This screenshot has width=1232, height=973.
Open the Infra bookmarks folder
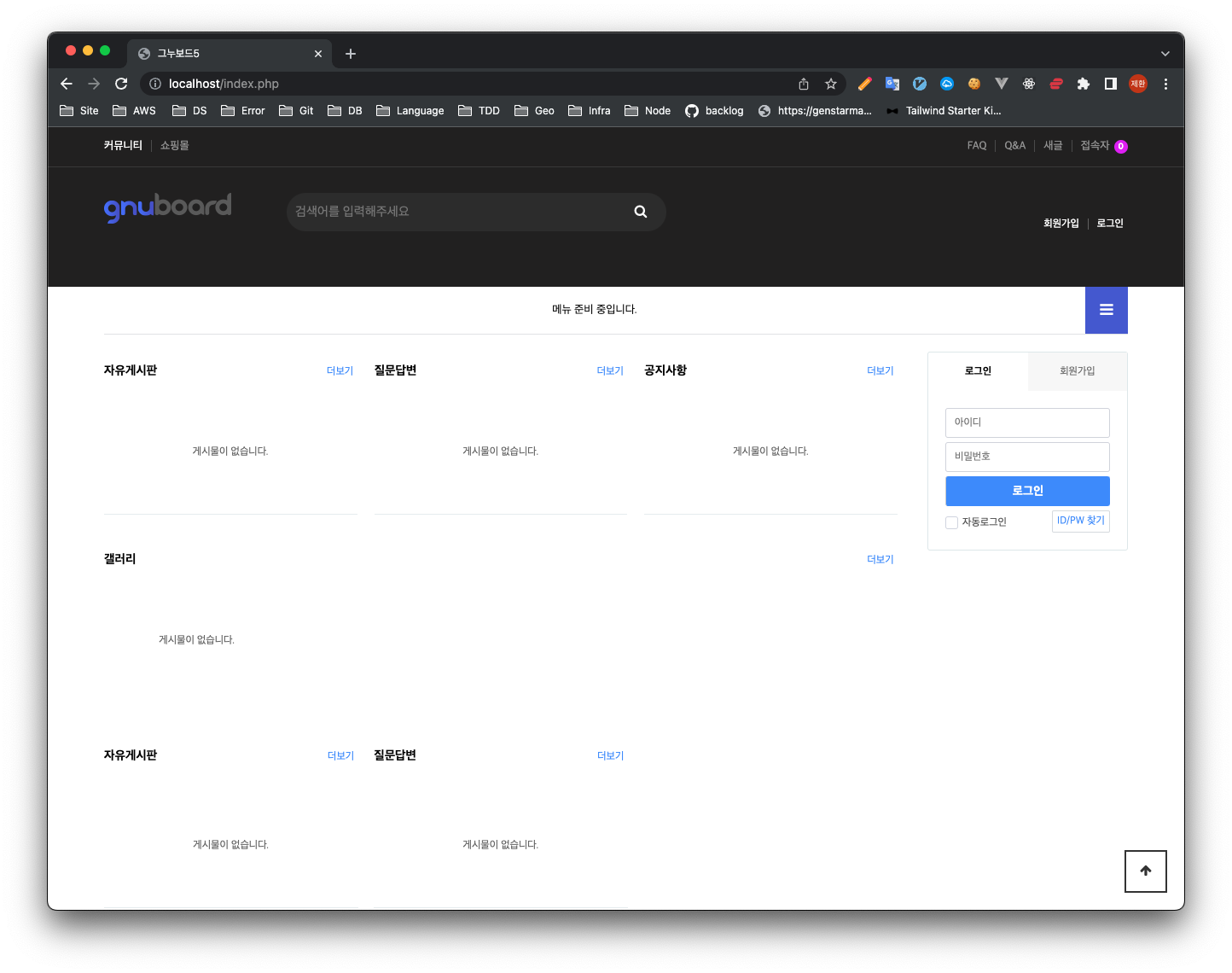590,111
